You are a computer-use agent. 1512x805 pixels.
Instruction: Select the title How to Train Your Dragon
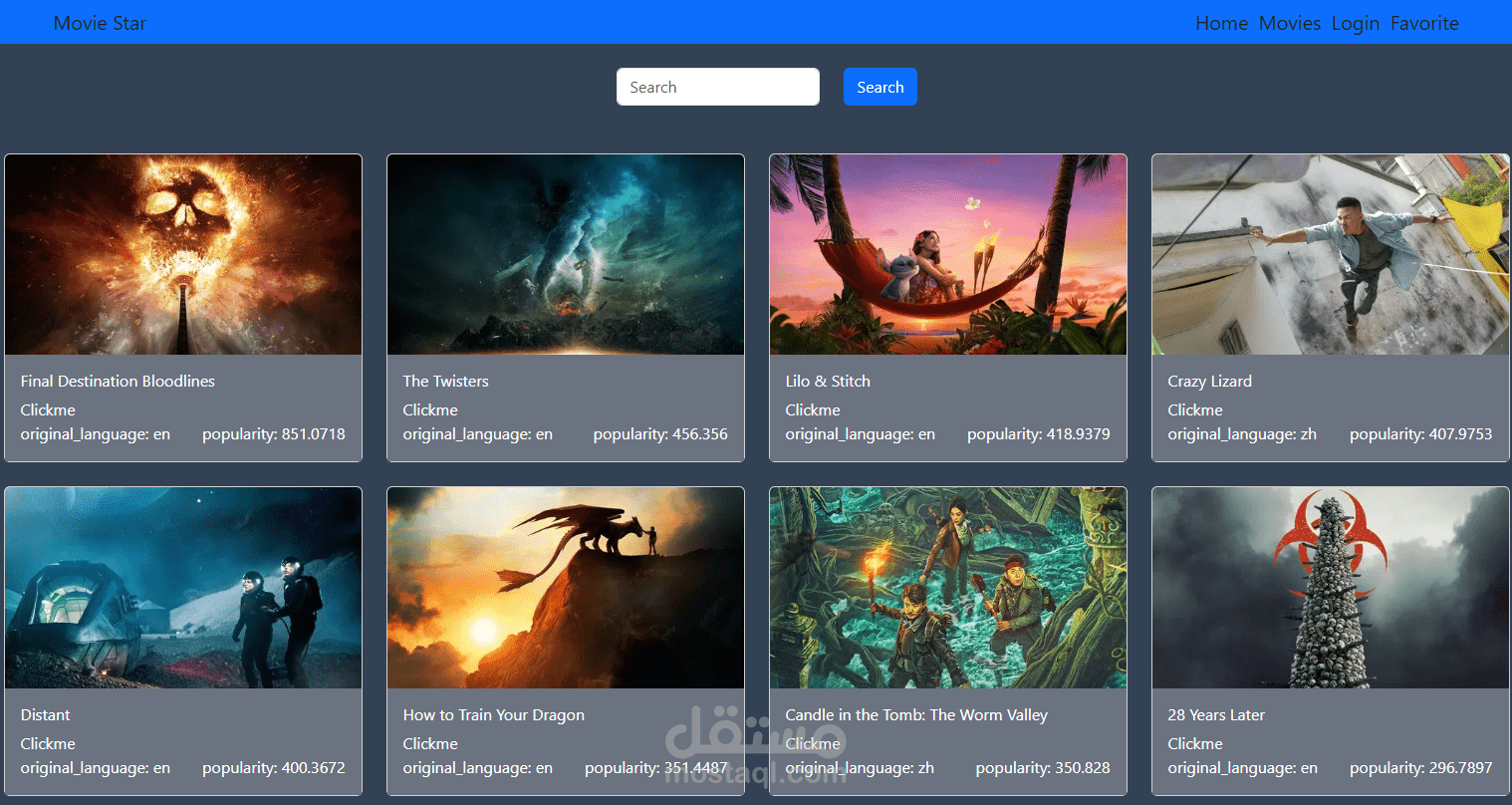494,714
